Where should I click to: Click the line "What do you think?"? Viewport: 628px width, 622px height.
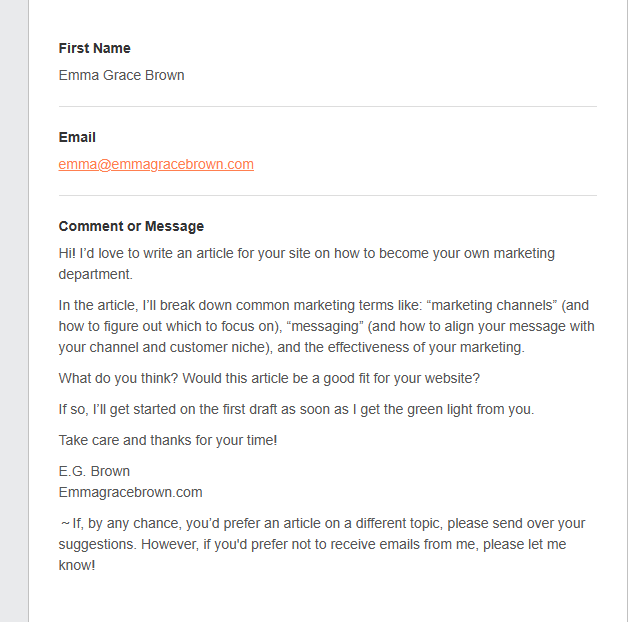269,379
